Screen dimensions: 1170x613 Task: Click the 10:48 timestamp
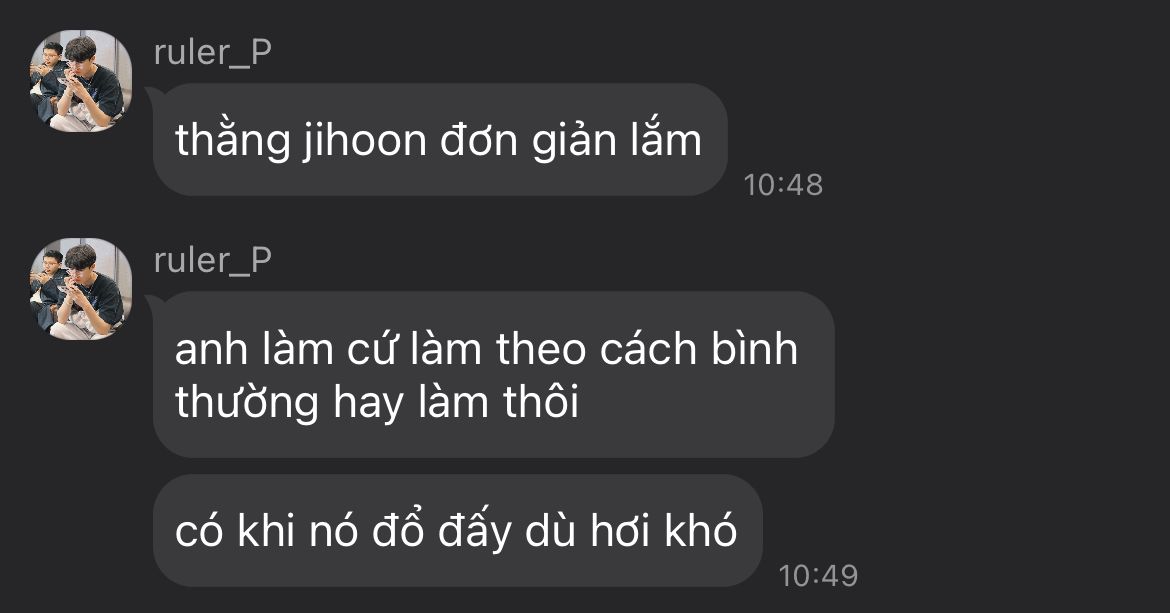[x=783, y=185]
